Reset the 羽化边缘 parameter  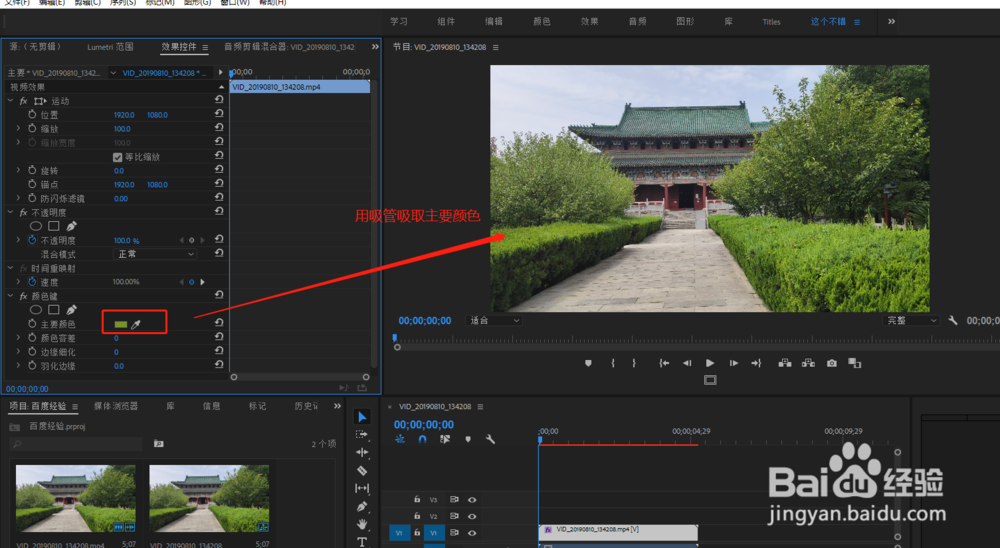tap(219, 366)
